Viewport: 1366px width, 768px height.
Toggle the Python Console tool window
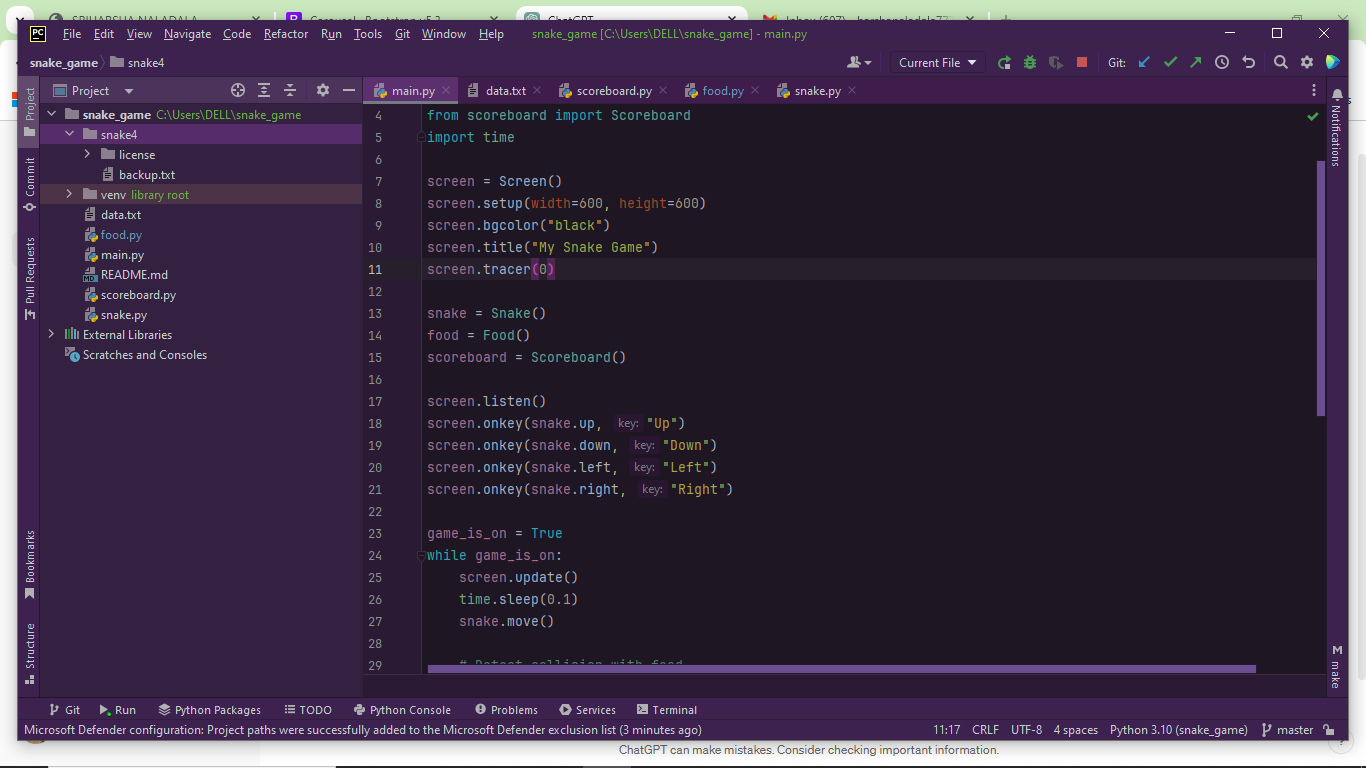(401, 710)
